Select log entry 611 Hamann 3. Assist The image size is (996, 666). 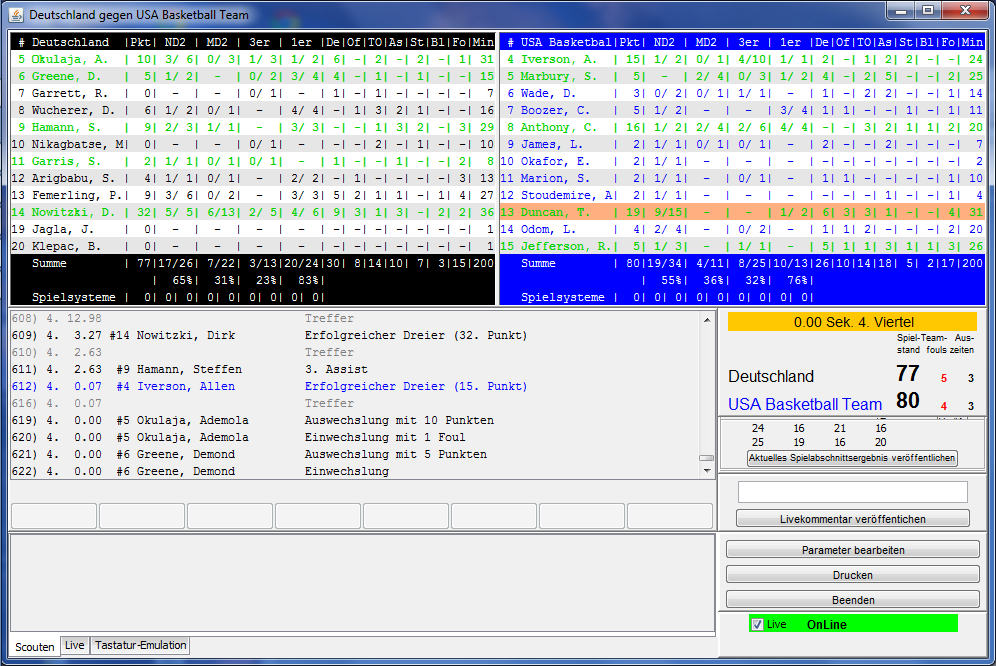[356, 369]
